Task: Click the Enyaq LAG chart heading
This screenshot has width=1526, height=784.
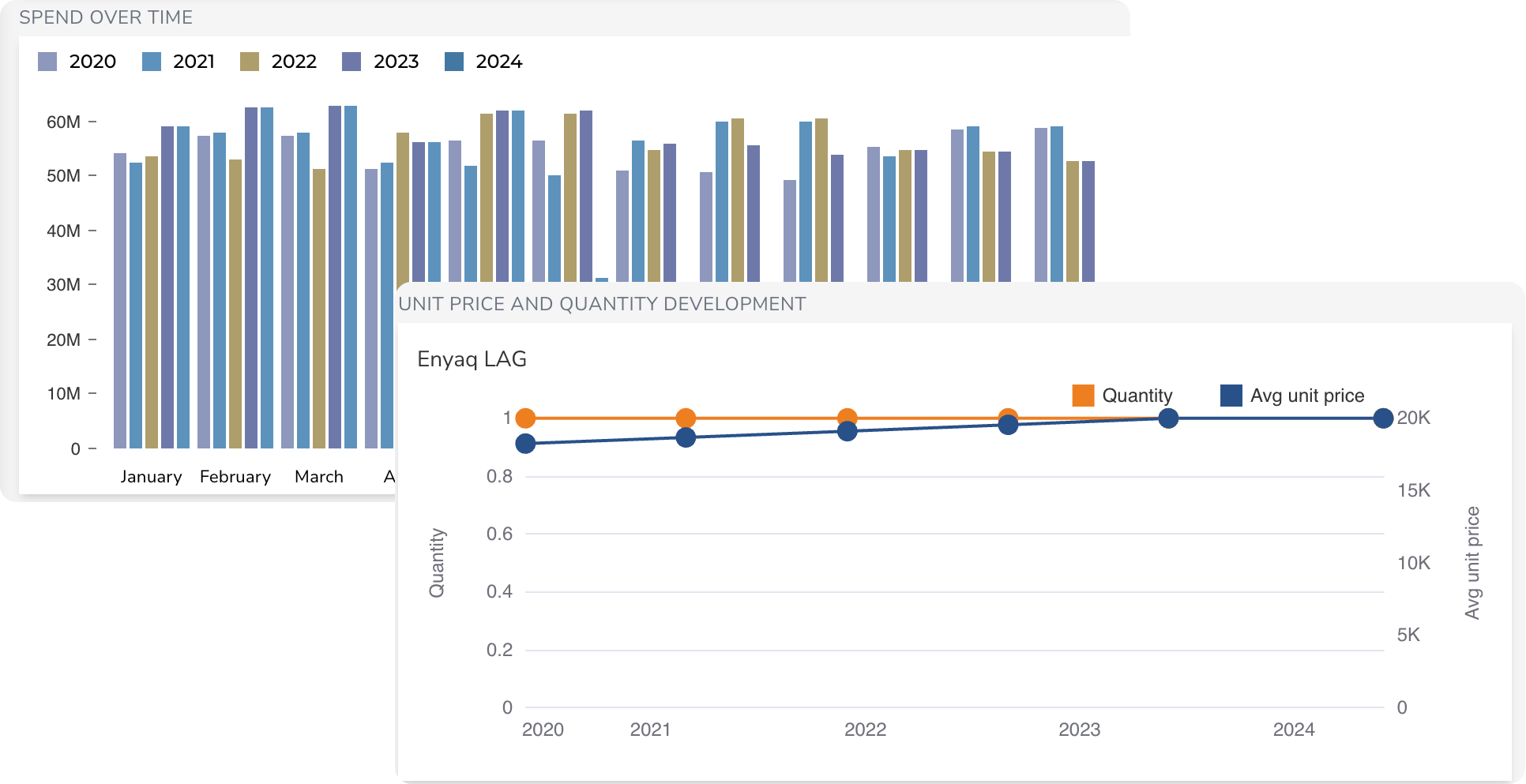Action: coord(472,359)
